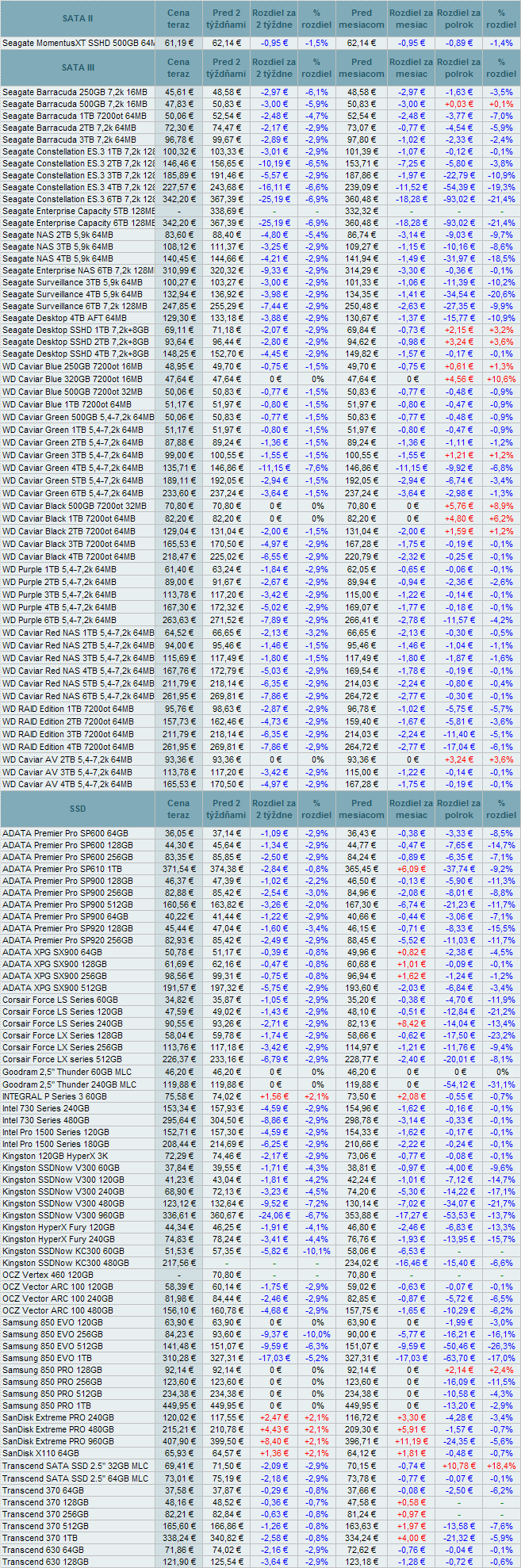The width and height of the screenshot is (521, 1568).
Task: Click the 263,63 € price of WD Purple 6TB
Action: point(178,619)
